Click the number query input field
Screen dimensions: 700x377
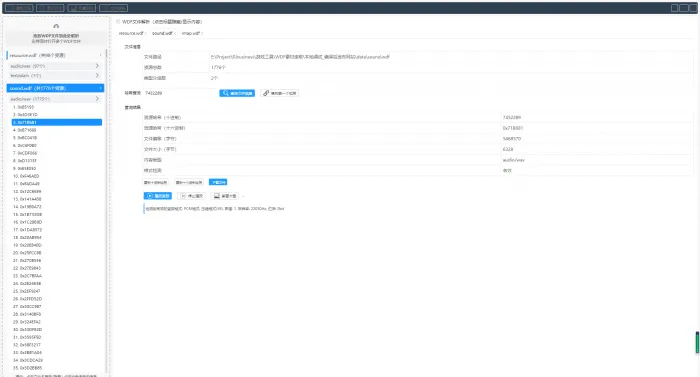point(180,93)
